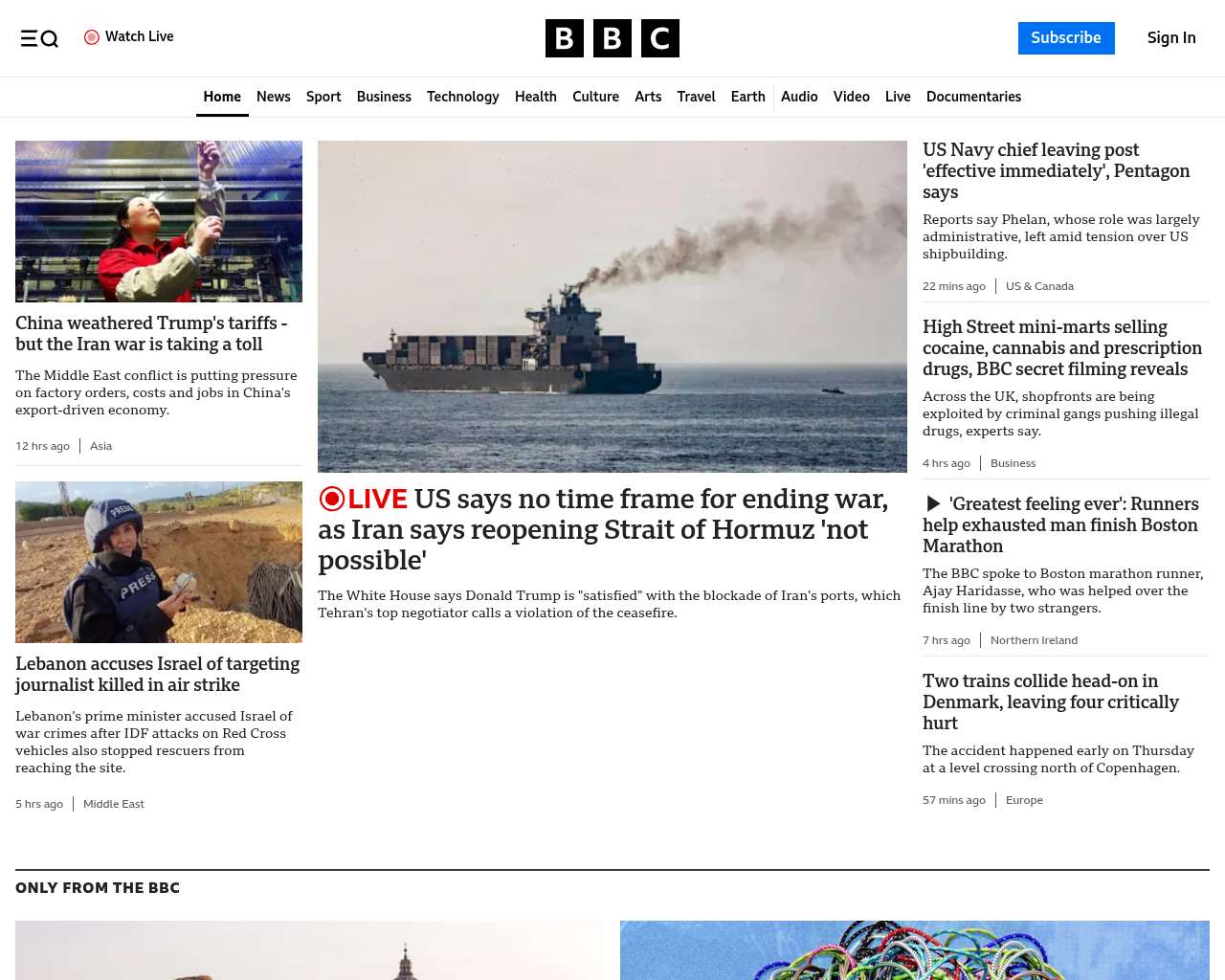Click the Northern Ireland category tag
The height and width of the screenshot is (980, 1225).
click(1034, 640)
